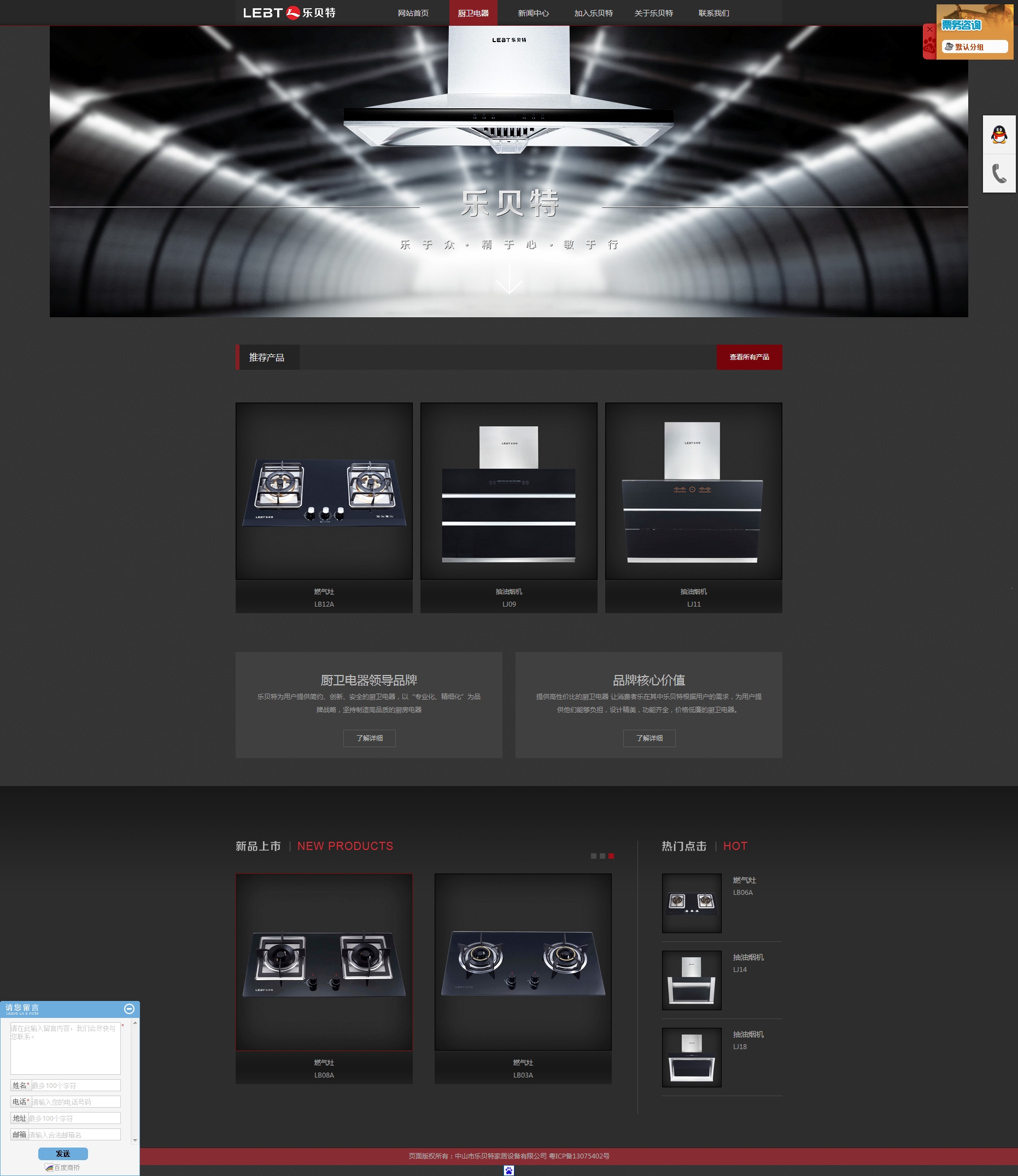Click the 查看所有产品 button
The image size is (1018, 1176).
pos(750,357)
